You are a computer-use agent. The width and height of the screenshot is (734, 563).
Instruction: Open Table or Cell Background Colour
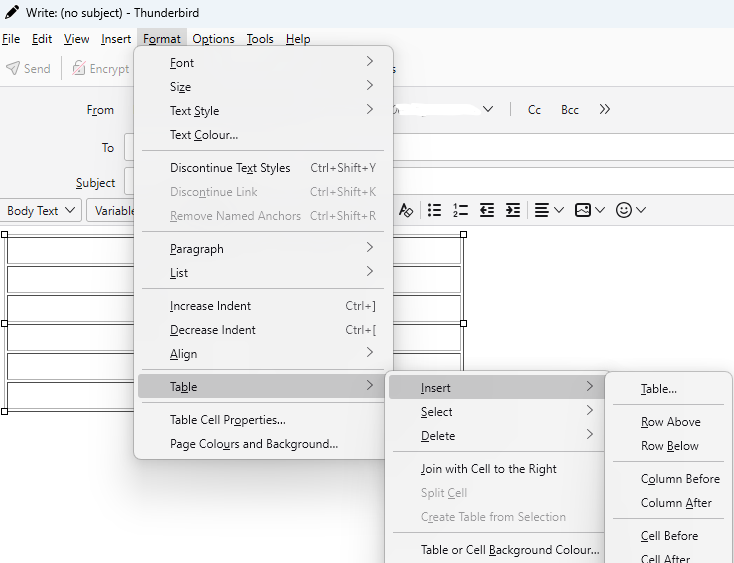click(x=510, y=550)
